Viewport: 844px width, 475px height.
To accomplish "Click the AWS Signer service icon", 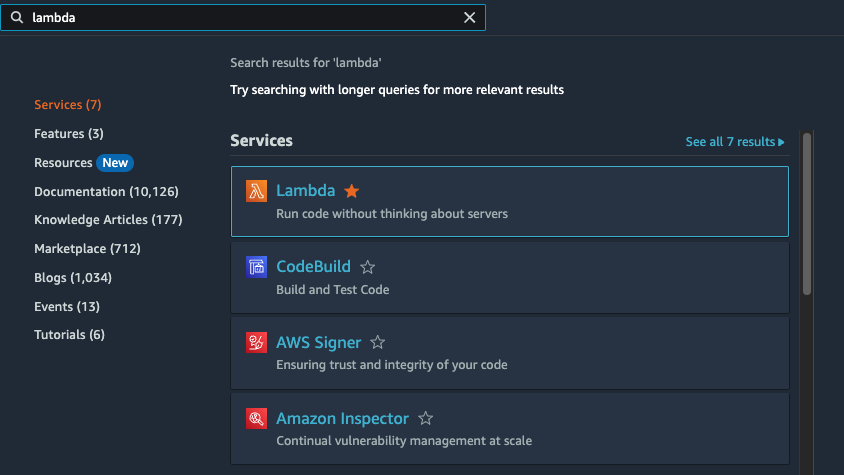I will click(256, 343).
